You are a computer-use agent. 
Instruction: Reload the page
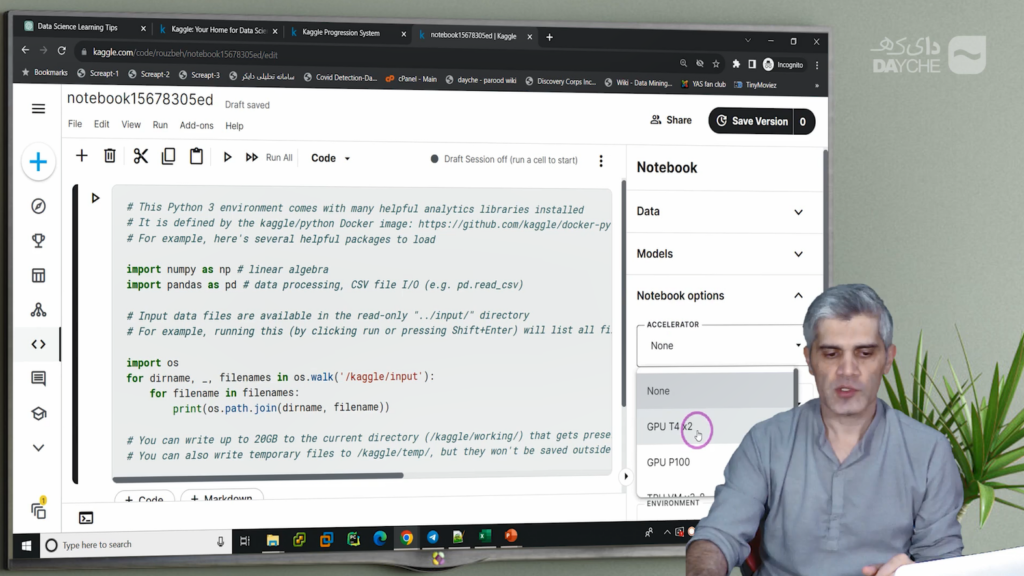pos(61,50)
